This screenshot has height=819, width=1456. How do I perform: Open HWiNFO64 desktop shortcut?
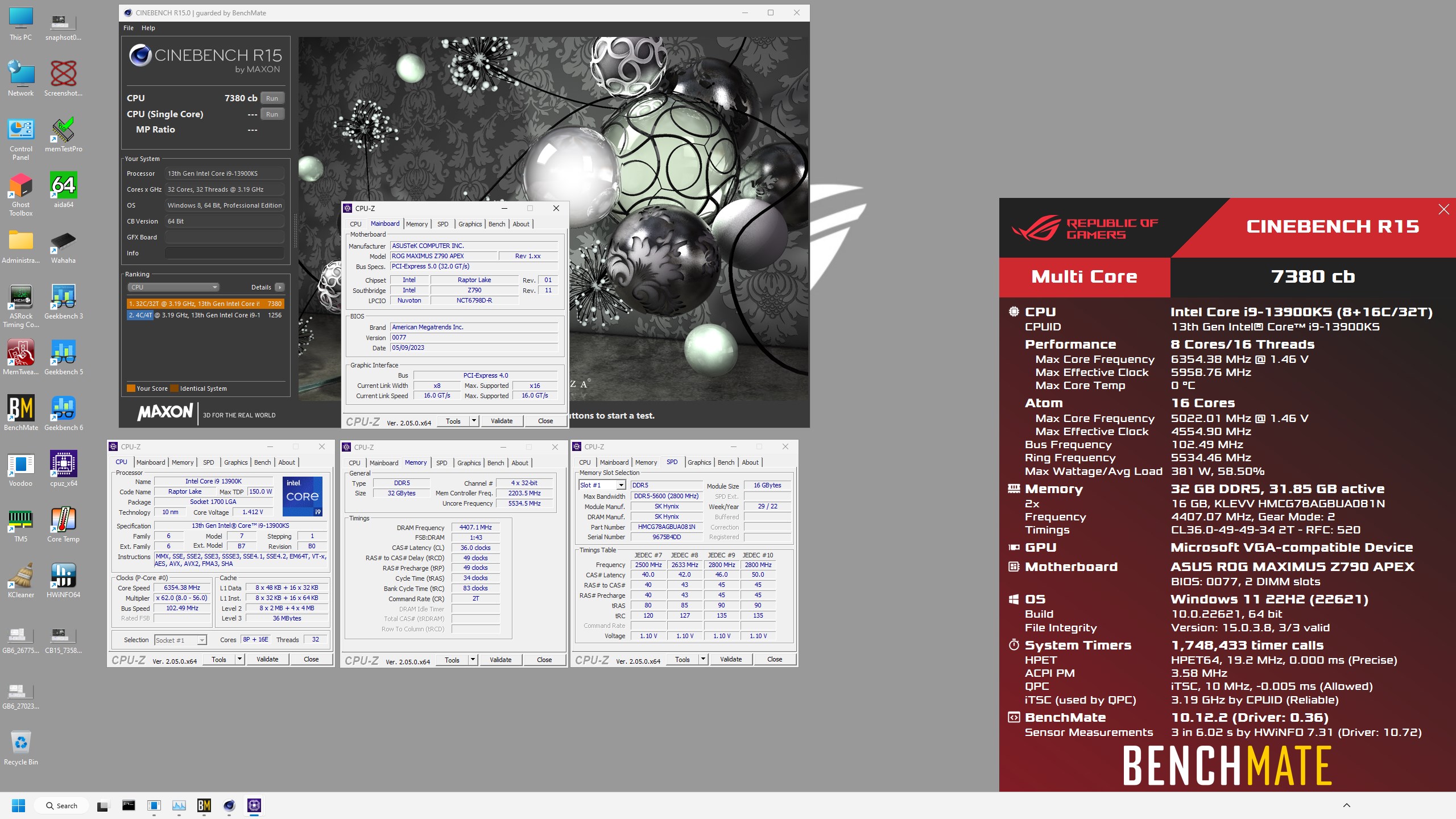point(63,581)
